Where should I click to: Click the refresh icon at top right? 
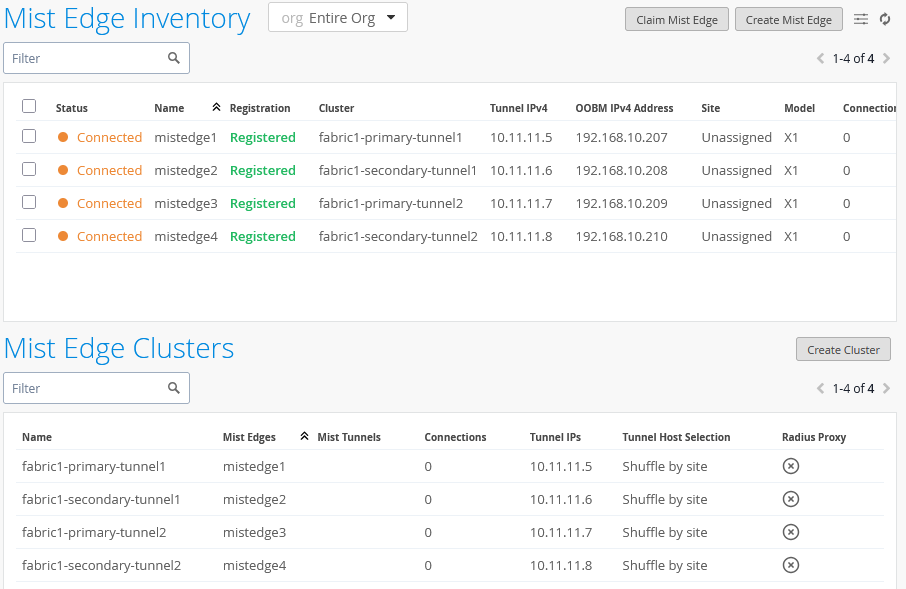885,19
